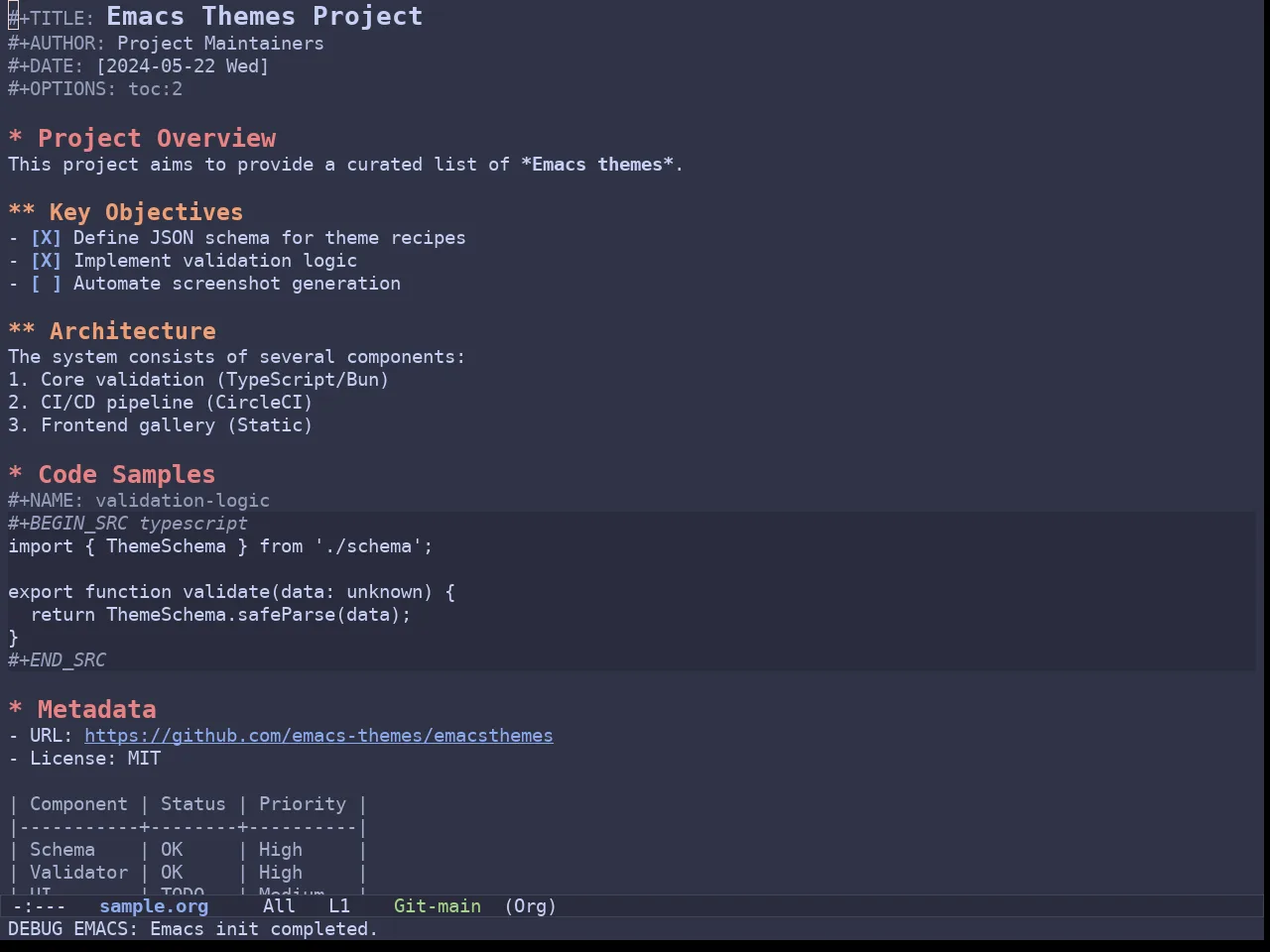The width and height of the screenshot is (1270, 952).
Task: Check the Automate screenshot generation box
Action: click(46, 284)
